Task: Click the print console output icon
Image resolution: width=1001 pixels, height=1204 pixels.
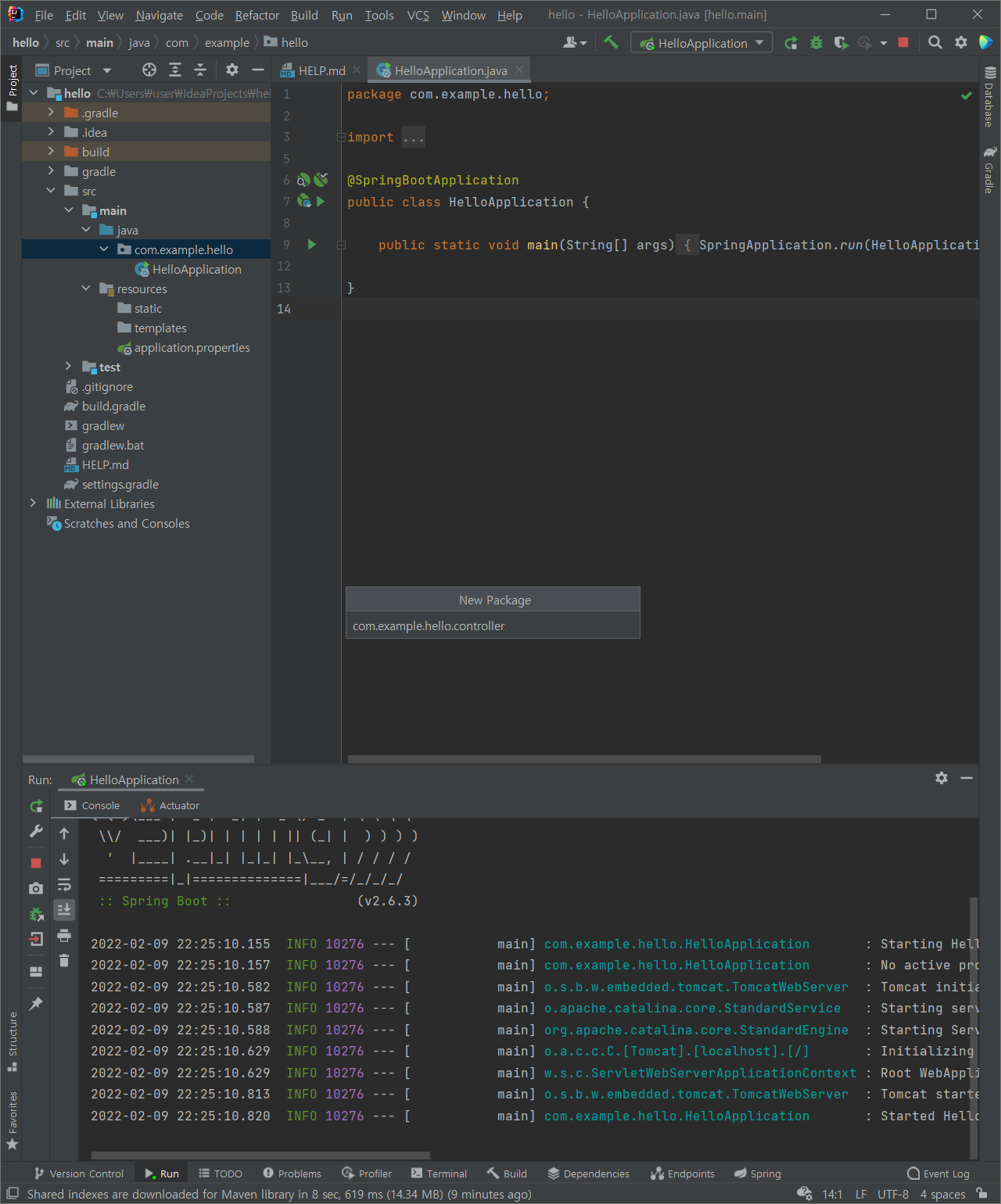Action: [x=64, y=935]
